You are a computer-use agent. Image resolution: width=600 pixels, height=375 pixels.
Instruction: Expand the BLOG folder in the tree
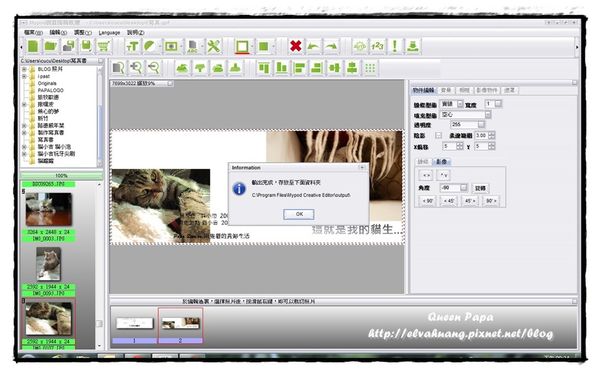(24, 69)
